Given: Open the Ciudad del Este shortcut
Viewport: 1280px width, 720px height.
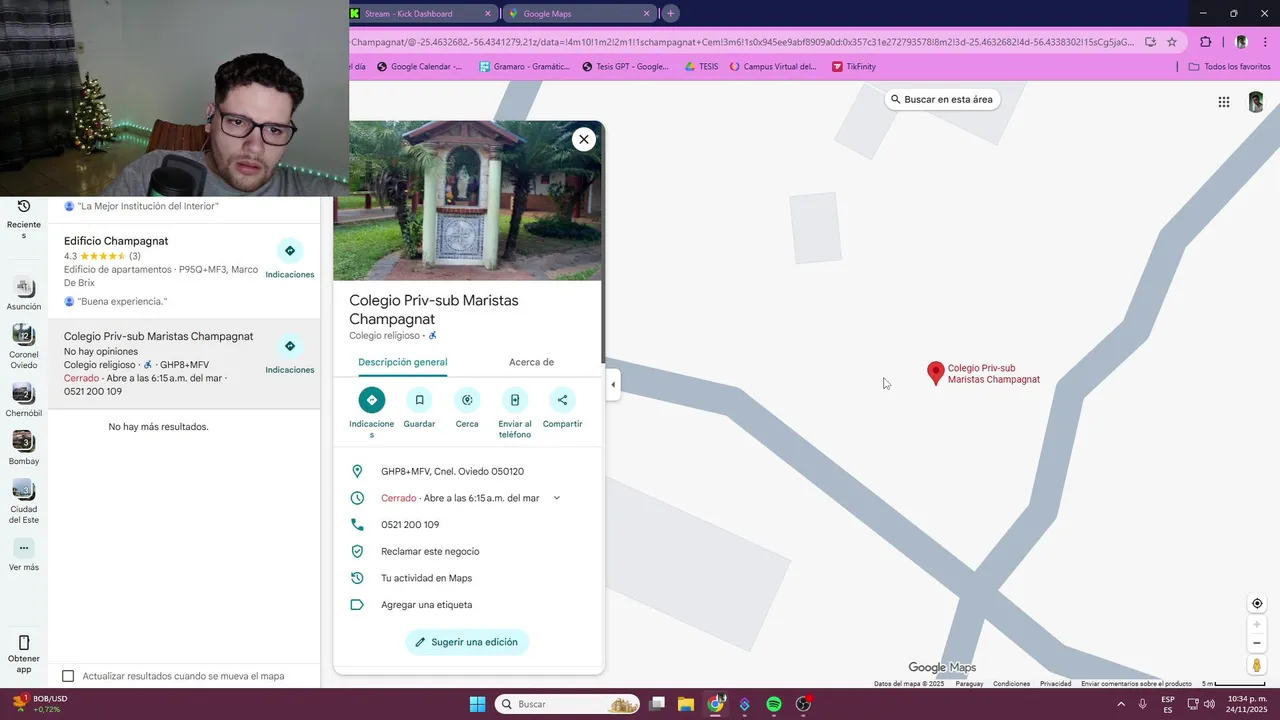Looking at the screenshot, I should [x=24, y=502].
